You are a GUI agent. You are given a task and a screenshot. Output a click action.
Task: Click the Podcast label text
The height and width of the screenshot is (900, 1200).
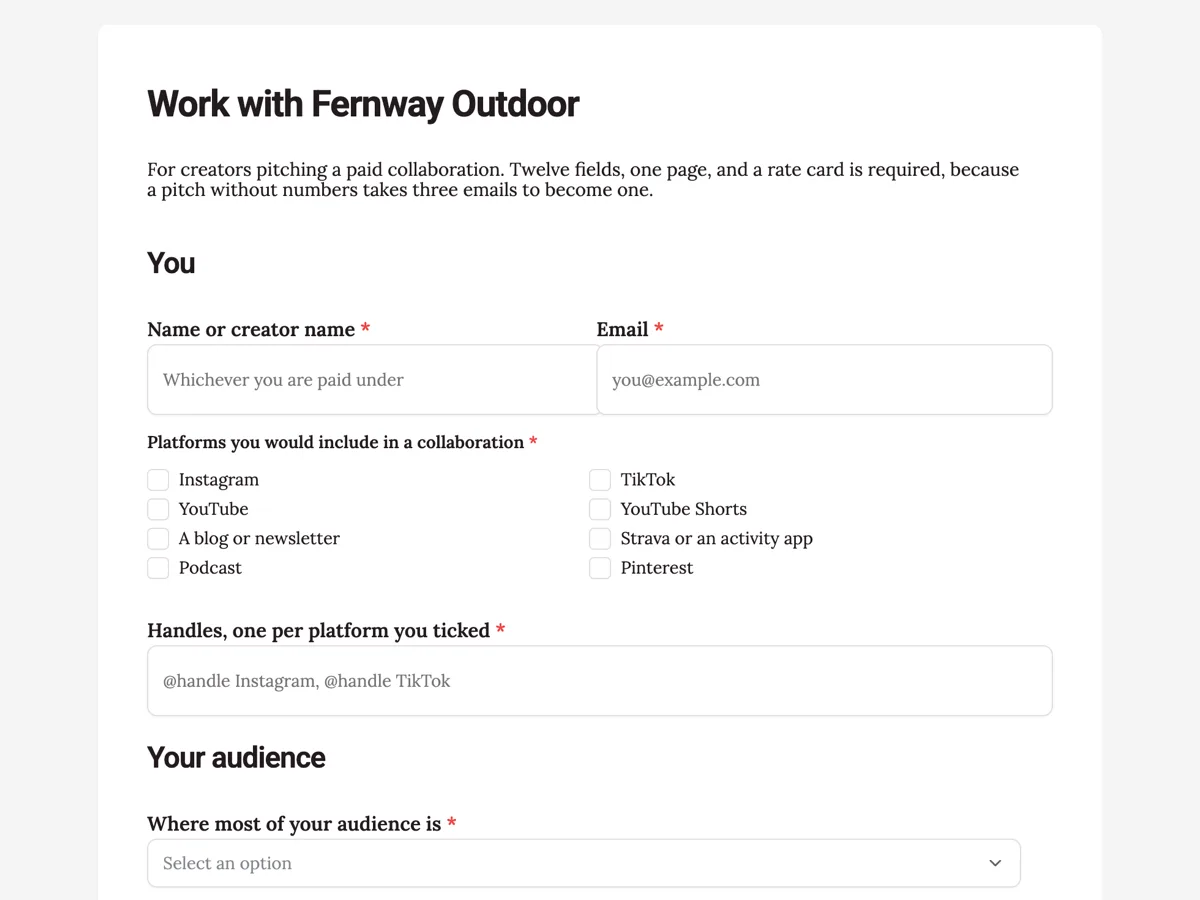tap(210, 568)
